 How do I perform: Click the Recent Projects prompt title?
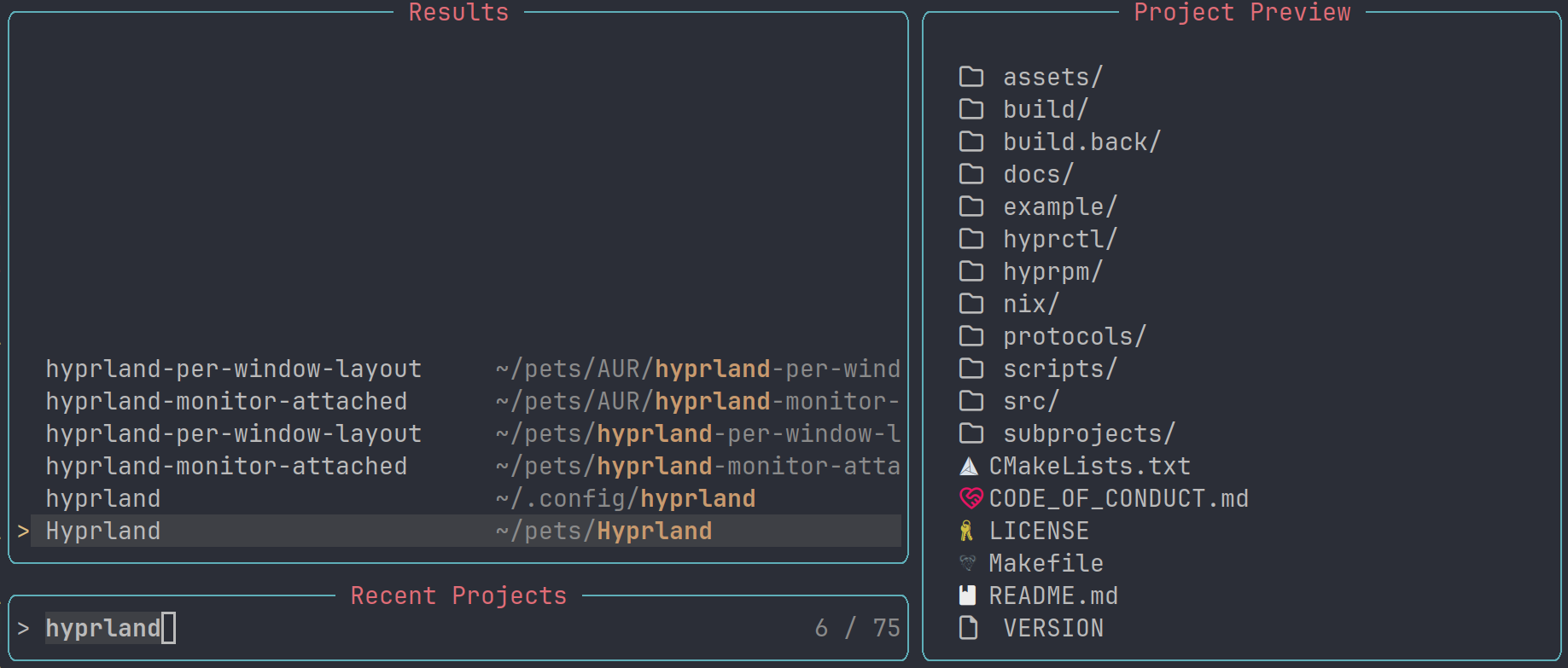click(x=458, y=595)
